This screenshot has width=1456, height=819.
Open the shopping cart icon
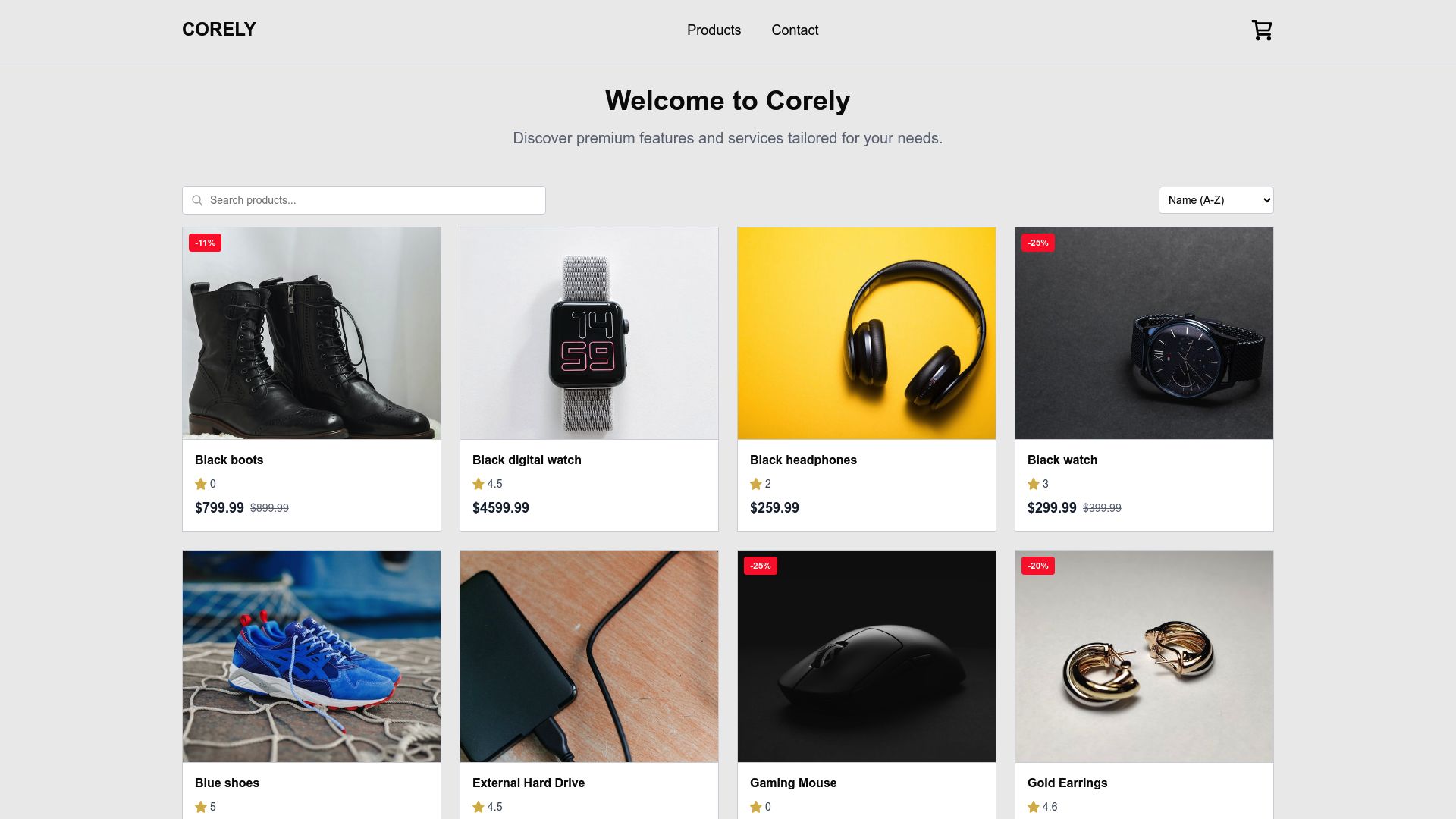pos(1262,30)
